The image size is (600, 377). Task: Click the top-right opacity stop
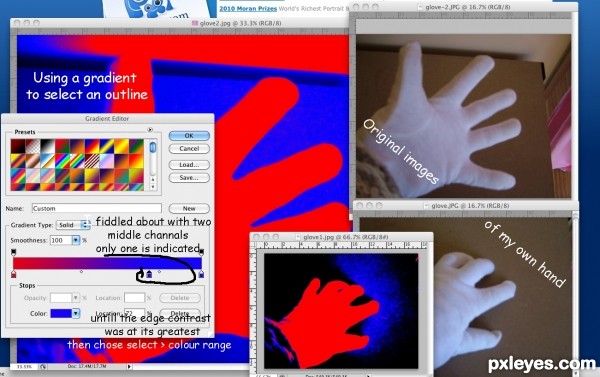(201, 252)
